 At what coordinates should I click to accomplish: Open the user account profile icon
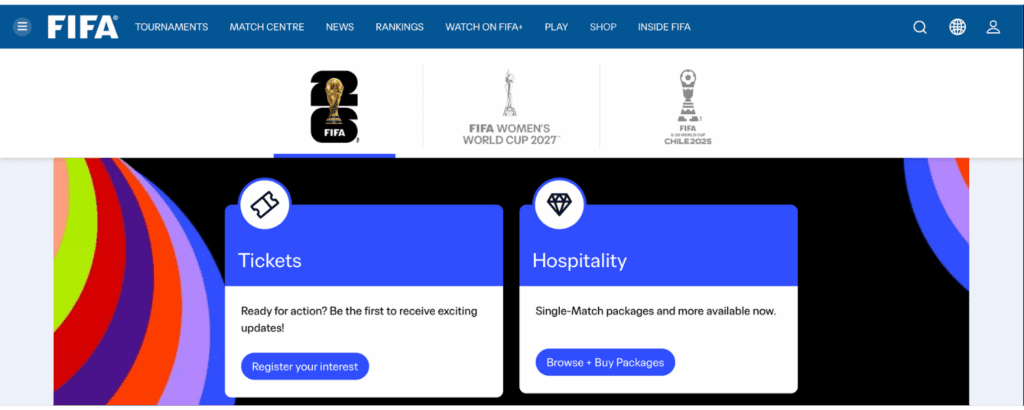click(993, 27)
